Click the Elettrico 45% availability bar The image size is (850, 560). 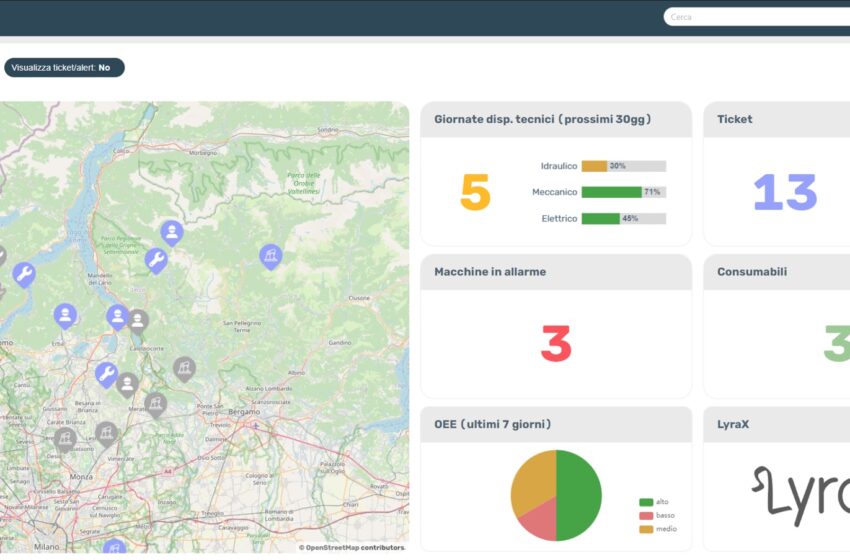(x=623, y=218)
